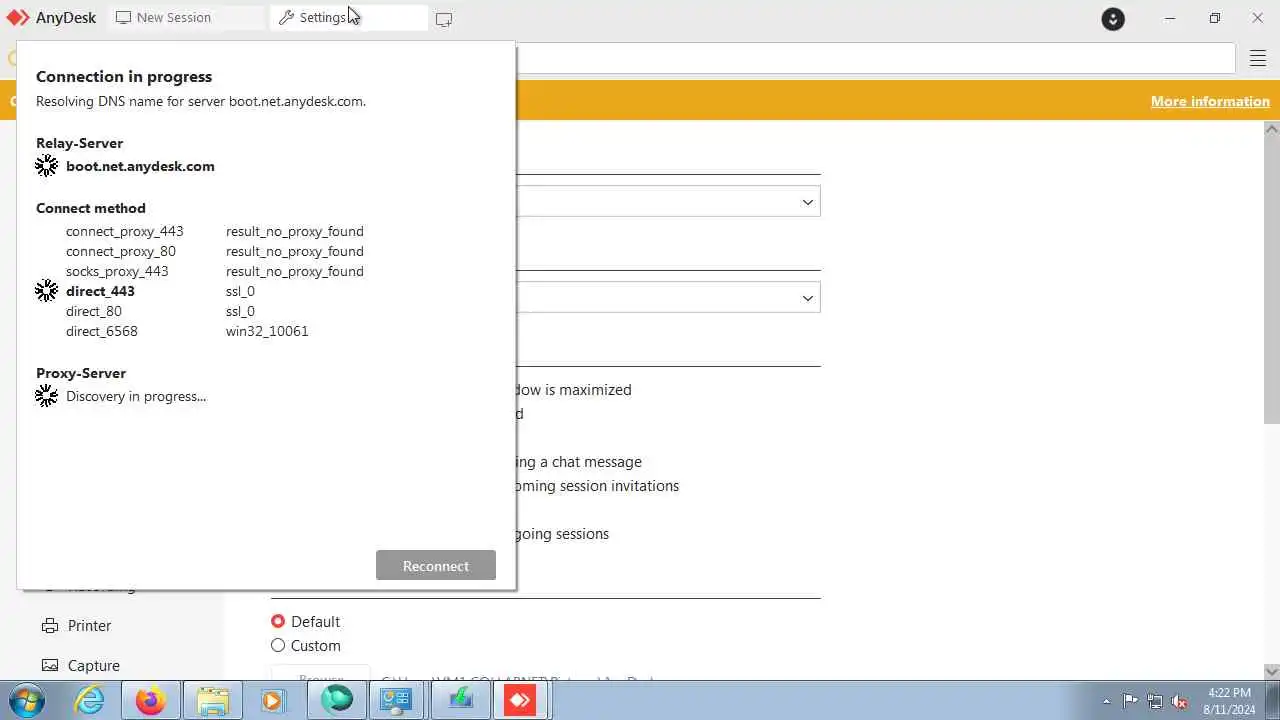Click the spinner beside direct_443
Screen dimensions: 1280x720
click(x=47, y=291)
